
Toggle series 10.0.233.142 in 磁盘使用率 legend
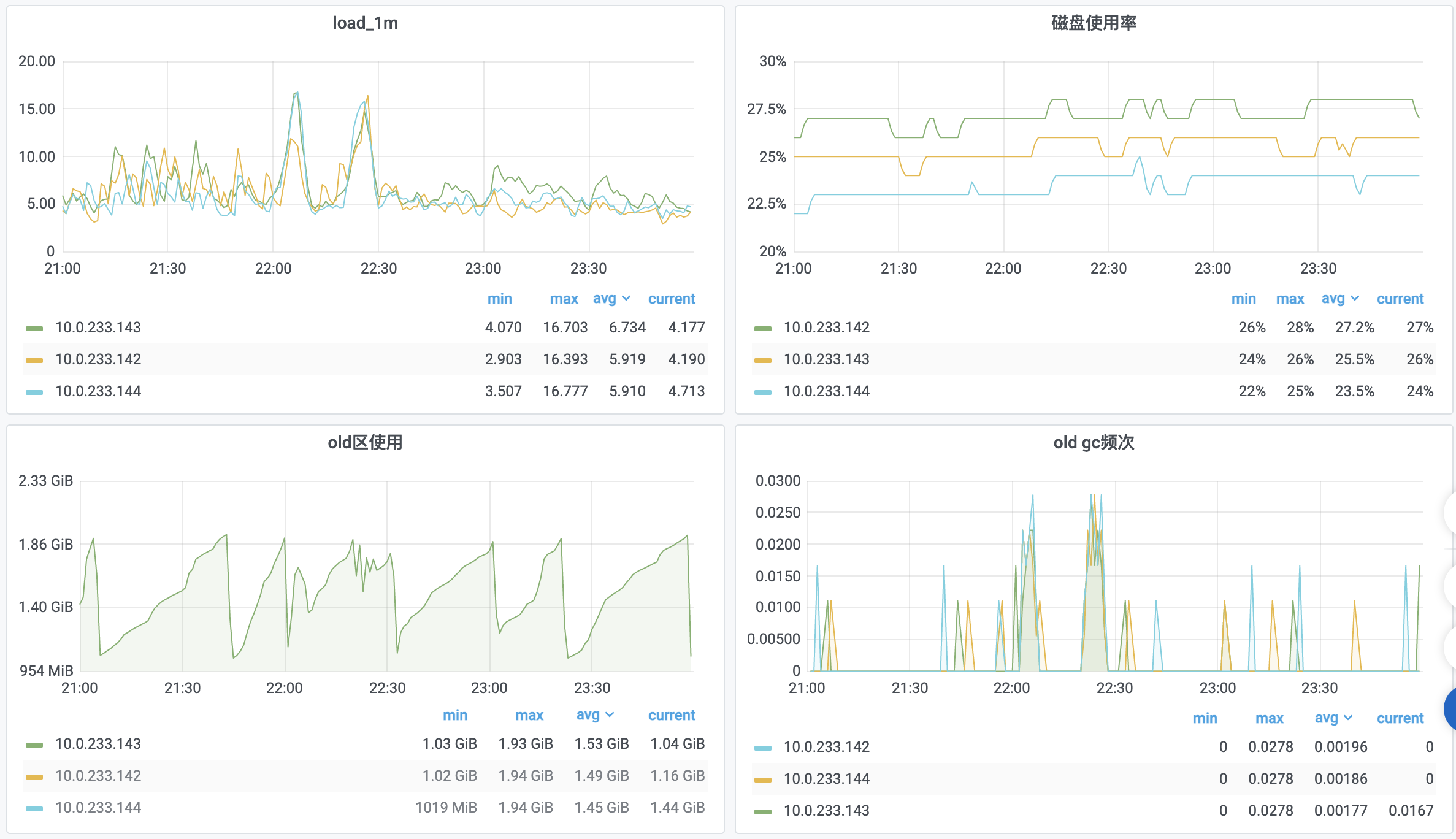[827, 328]
